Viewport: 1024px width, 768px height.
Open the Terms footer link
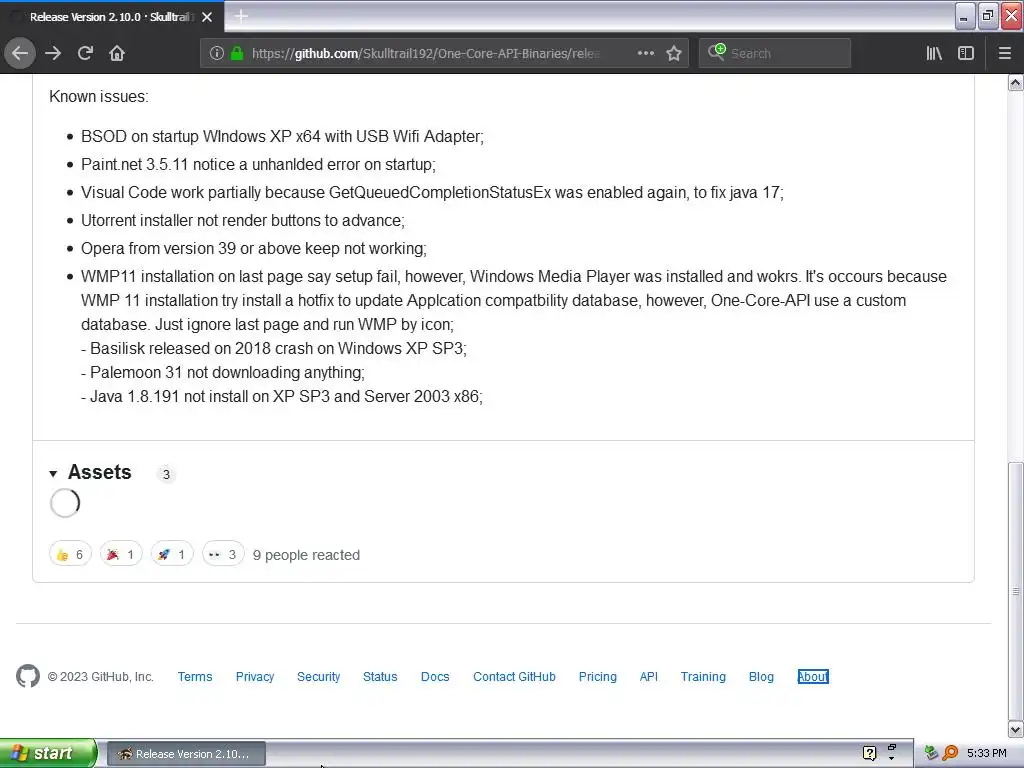point(195,677)
